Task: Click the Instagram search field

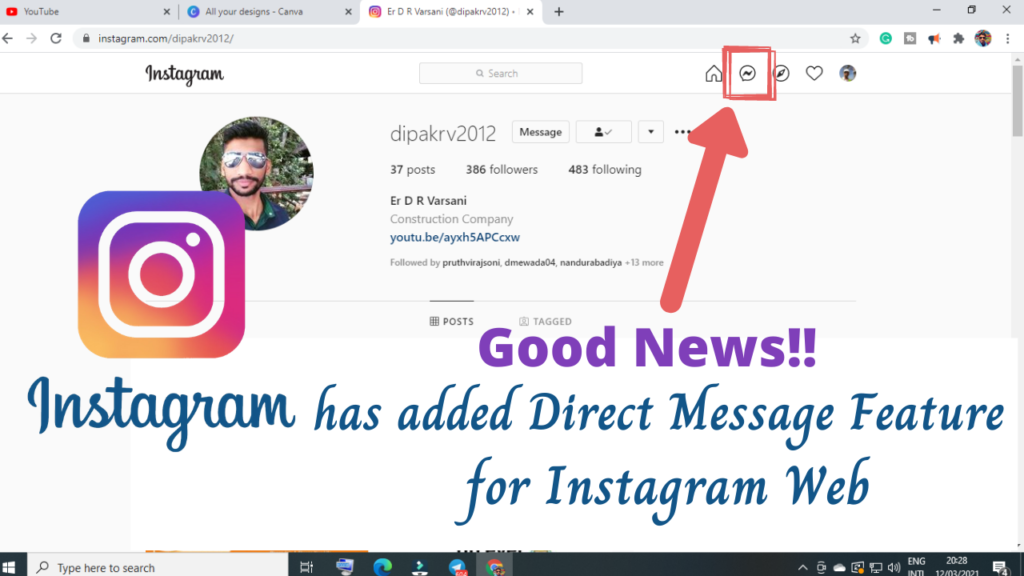Action: pyautogui.click(x=500, y=73)
